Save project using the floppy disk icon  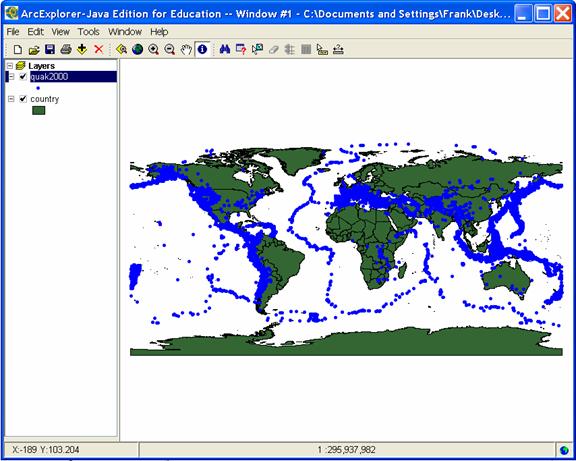point(50,49)
